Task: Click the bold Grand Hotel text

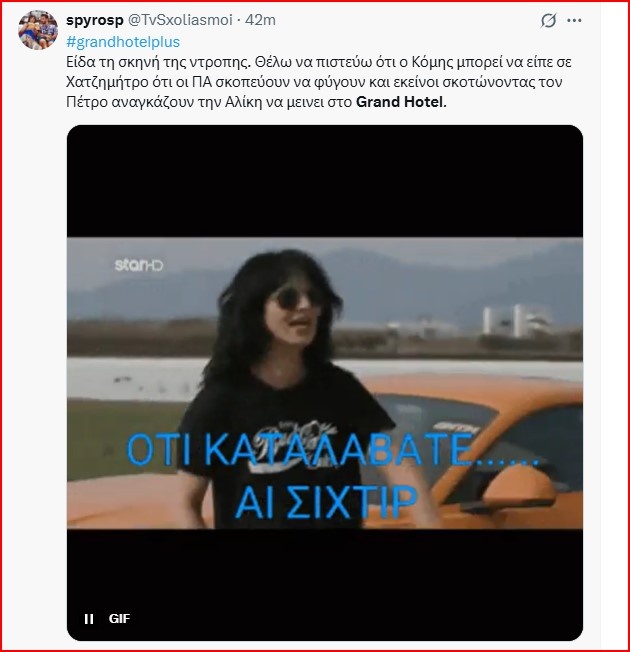Action: click(x=401, y=102)
